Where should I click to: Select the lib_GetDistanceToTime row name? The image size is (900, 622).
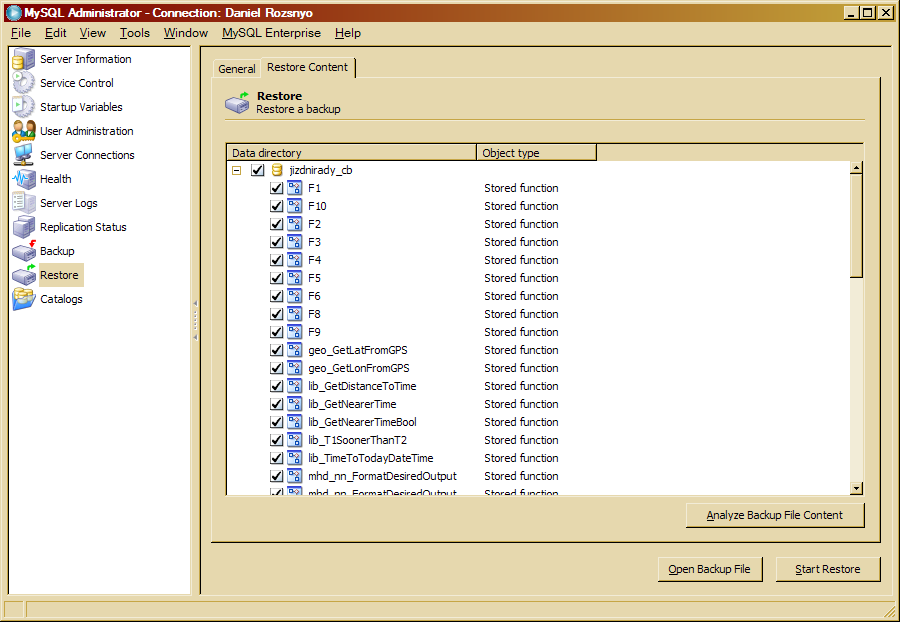(x=362, y=386)
